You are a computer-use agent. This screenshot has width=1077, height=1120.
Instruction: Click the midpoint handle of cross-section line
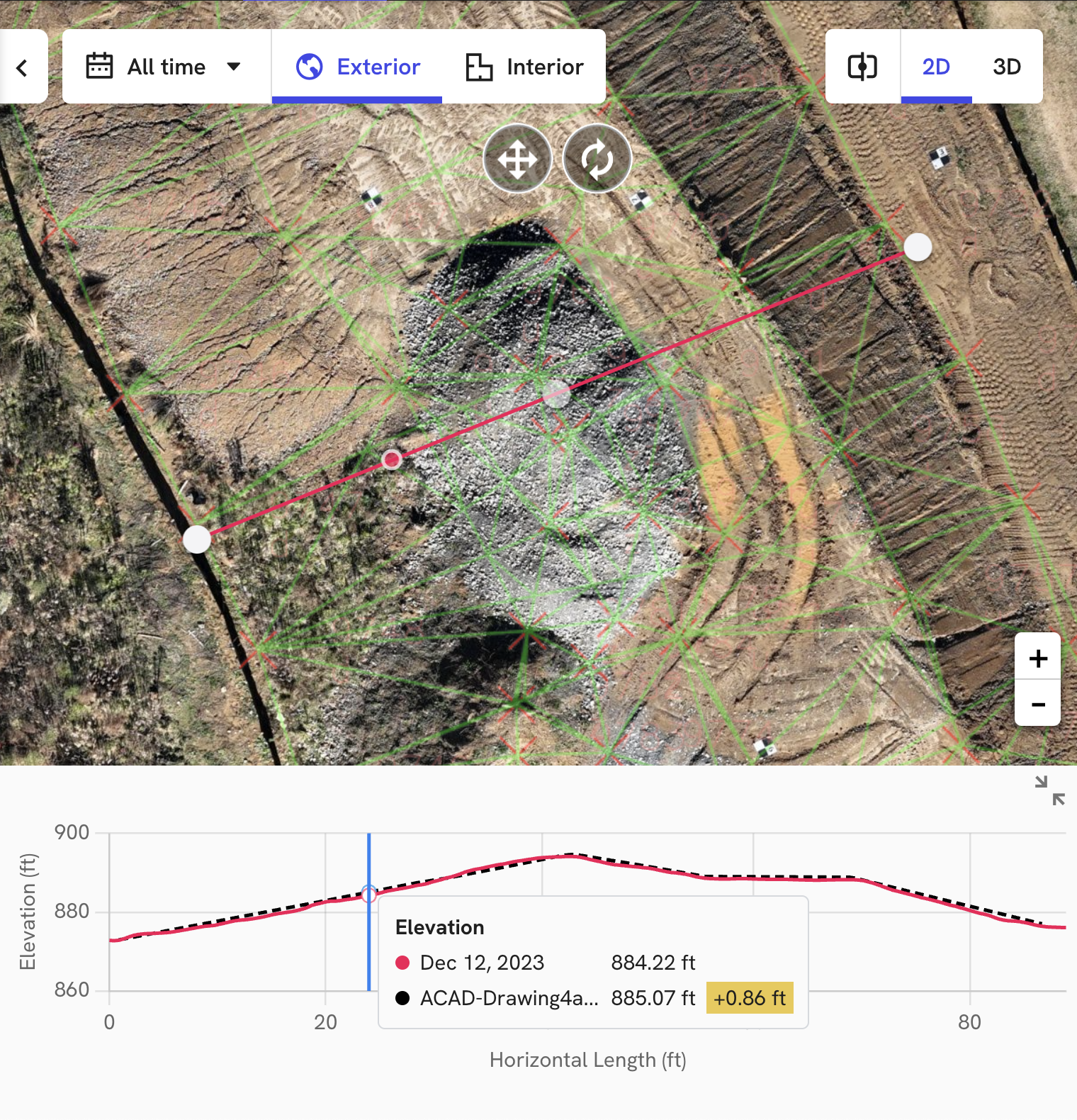pyautogui.click(x=556, y=393)
